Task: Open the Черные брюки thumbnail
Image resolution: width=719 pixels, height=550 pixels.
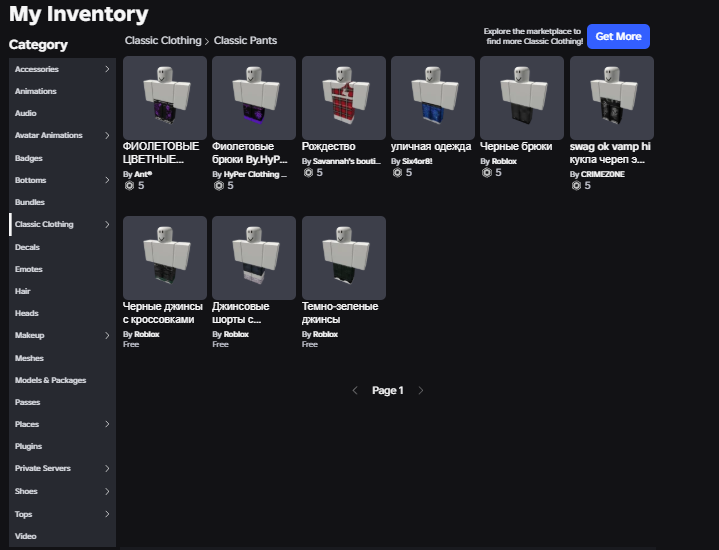Action: pos(522,98)
